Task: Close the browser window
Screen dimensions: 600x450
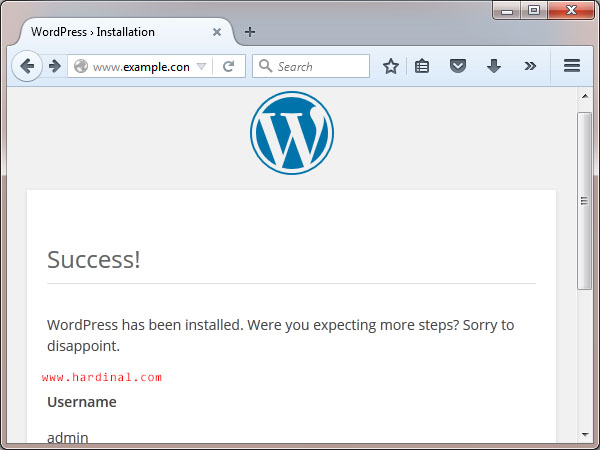Action: (x=571, y=10)
